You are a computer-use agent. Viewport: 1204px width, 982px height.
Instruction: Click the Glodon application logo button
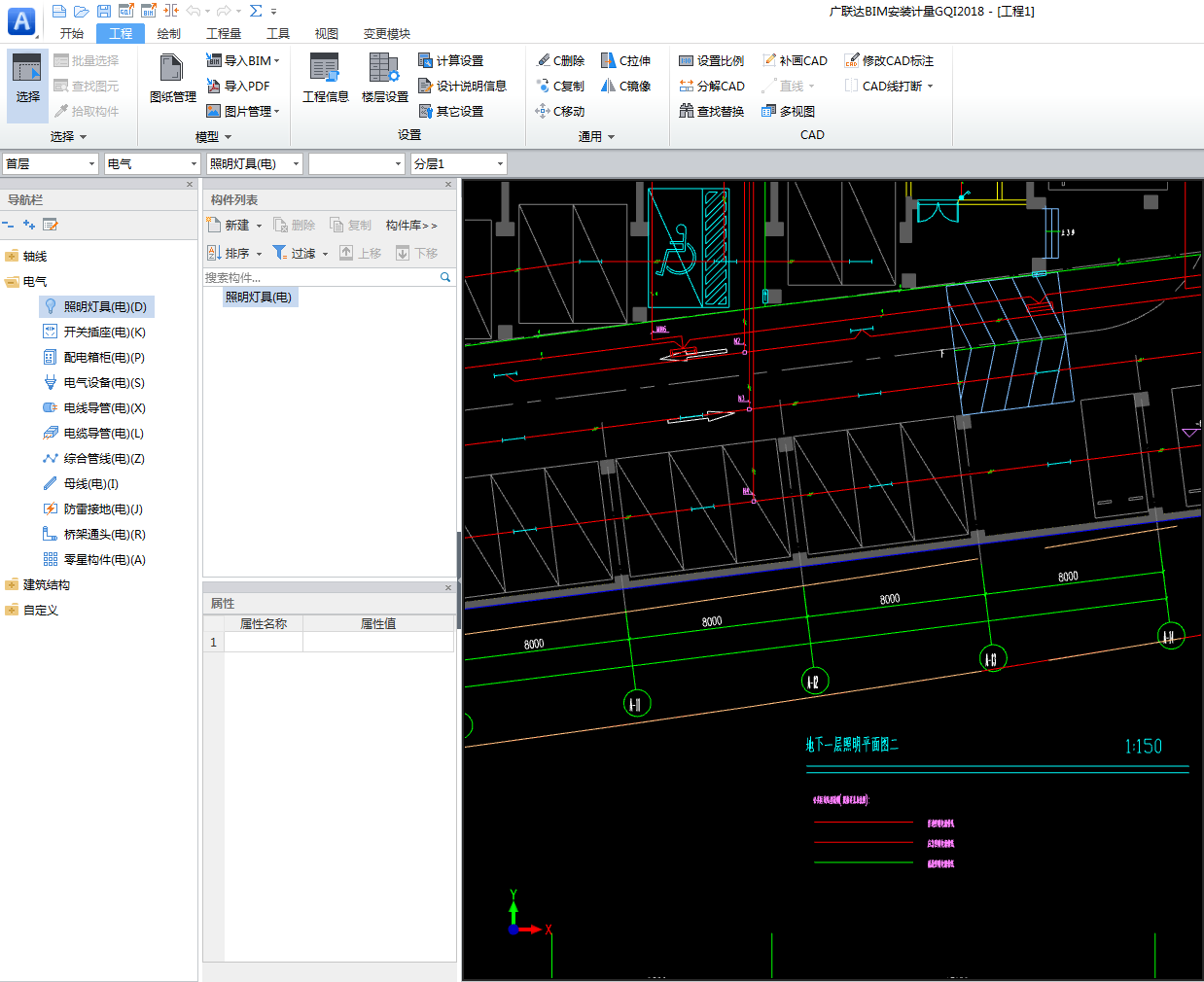[21, 20]
